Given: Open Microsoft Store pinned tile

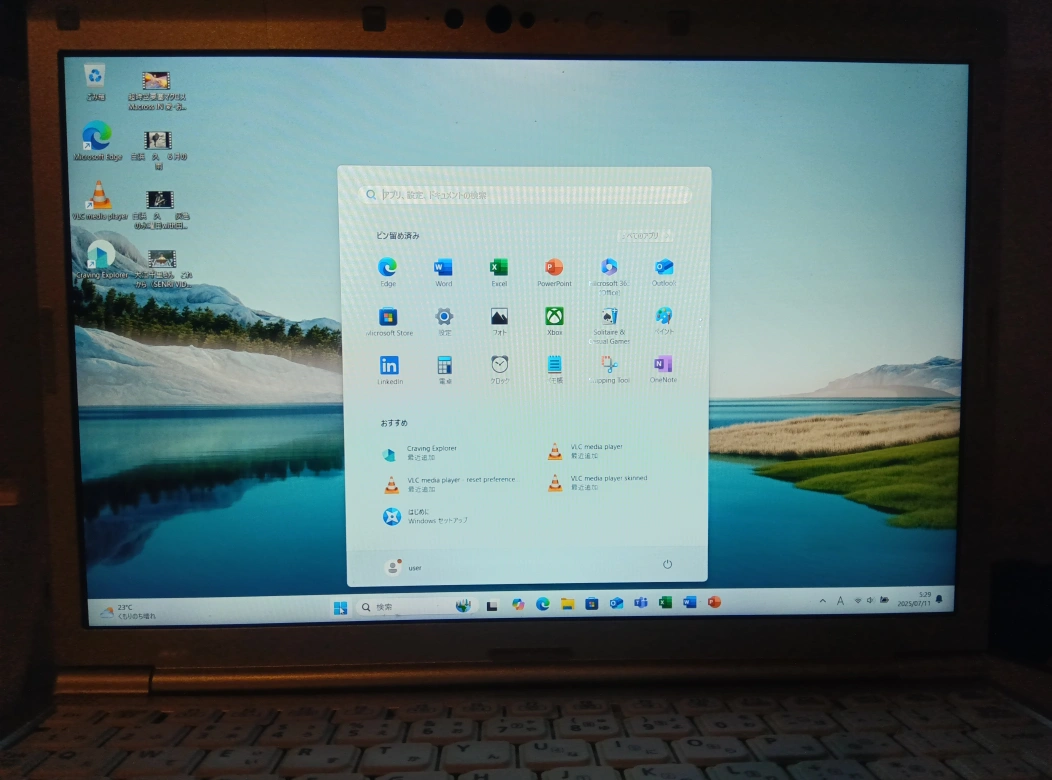Looking at the screenshot, I should tap(388, 317).
